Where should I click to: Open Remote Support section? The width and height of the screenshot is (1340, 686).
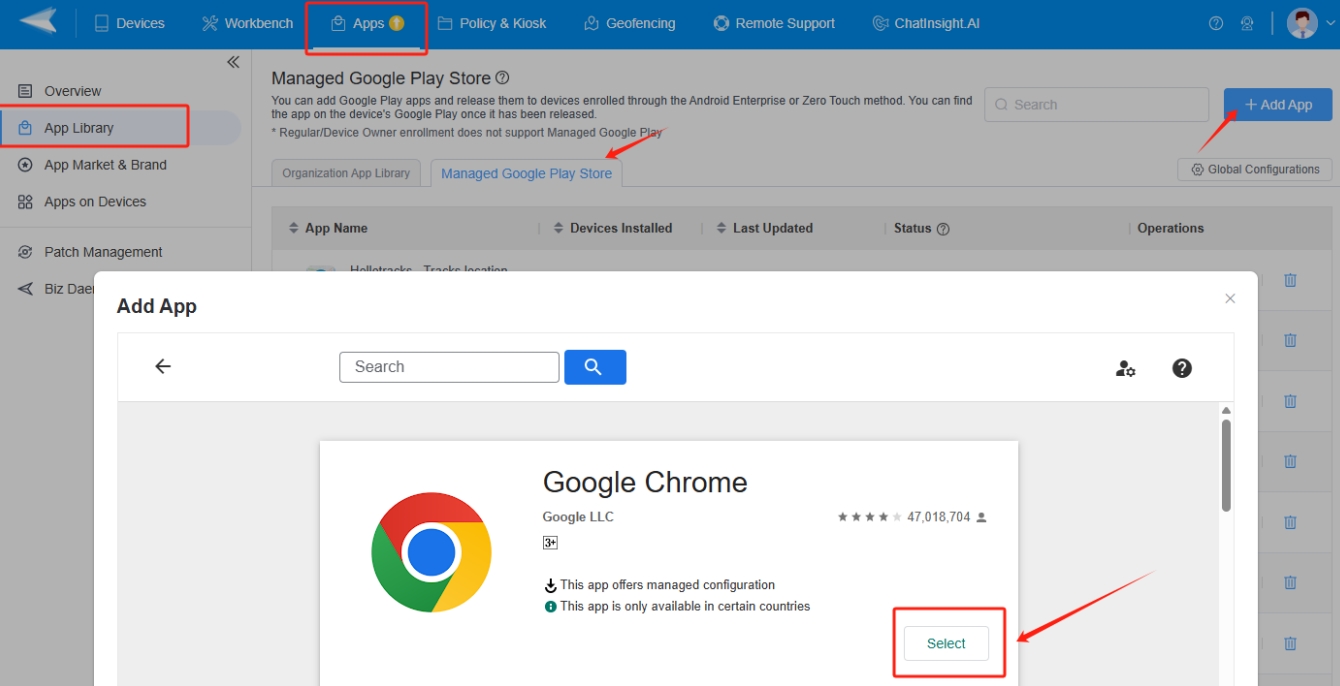click(774, 23)
